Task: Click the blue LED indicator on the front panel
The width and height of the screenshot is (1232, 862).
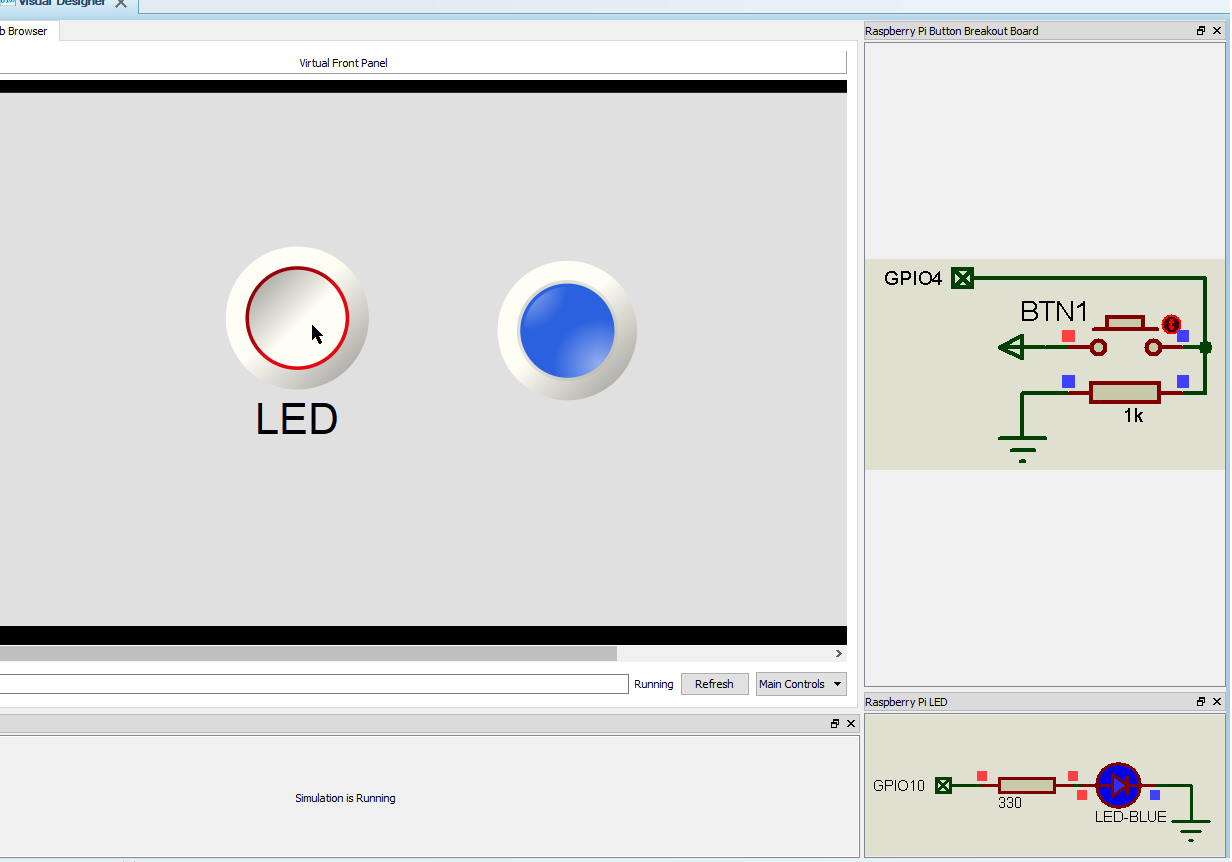Action: point(567,331)
